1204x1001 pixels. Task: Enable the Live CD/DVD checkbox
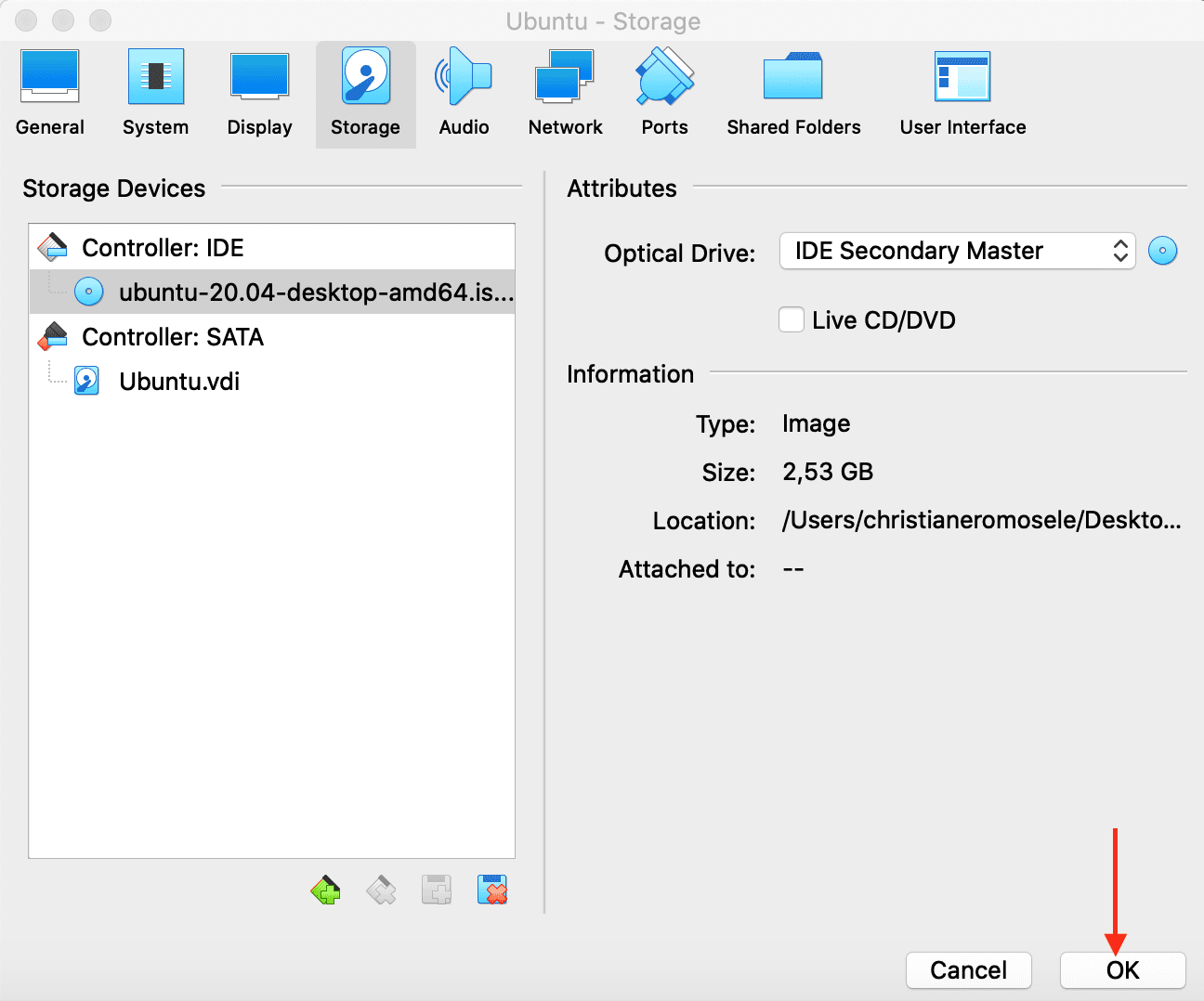(792, 320)
